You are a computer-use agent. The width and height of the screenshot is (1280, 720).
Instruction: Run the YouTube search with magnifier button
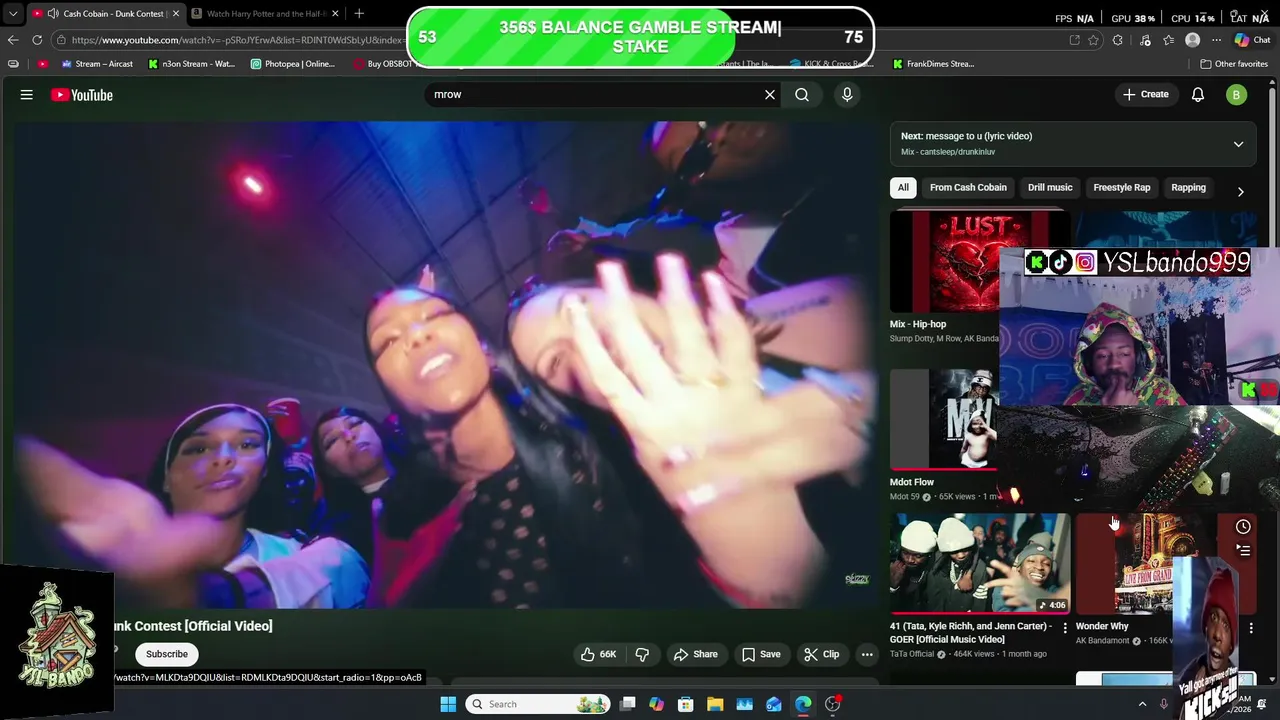click(802, 94)
